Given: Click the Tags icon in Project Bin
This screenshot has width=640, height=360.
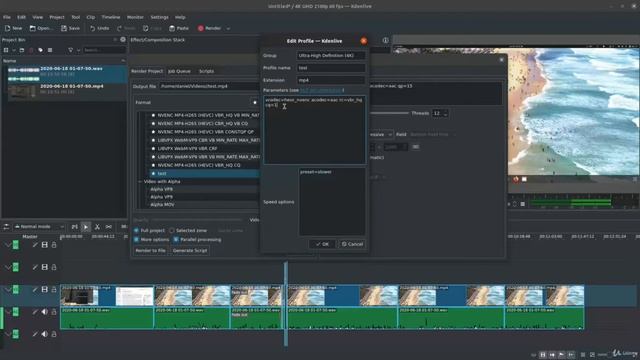Looking at the screenshot, I should (x=40, y=50).
